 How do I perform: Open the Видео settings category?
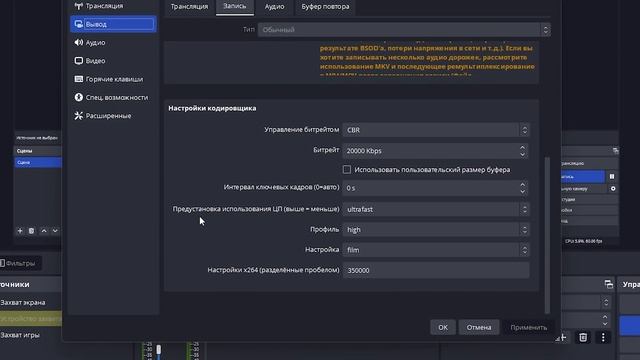click(113, 61)
